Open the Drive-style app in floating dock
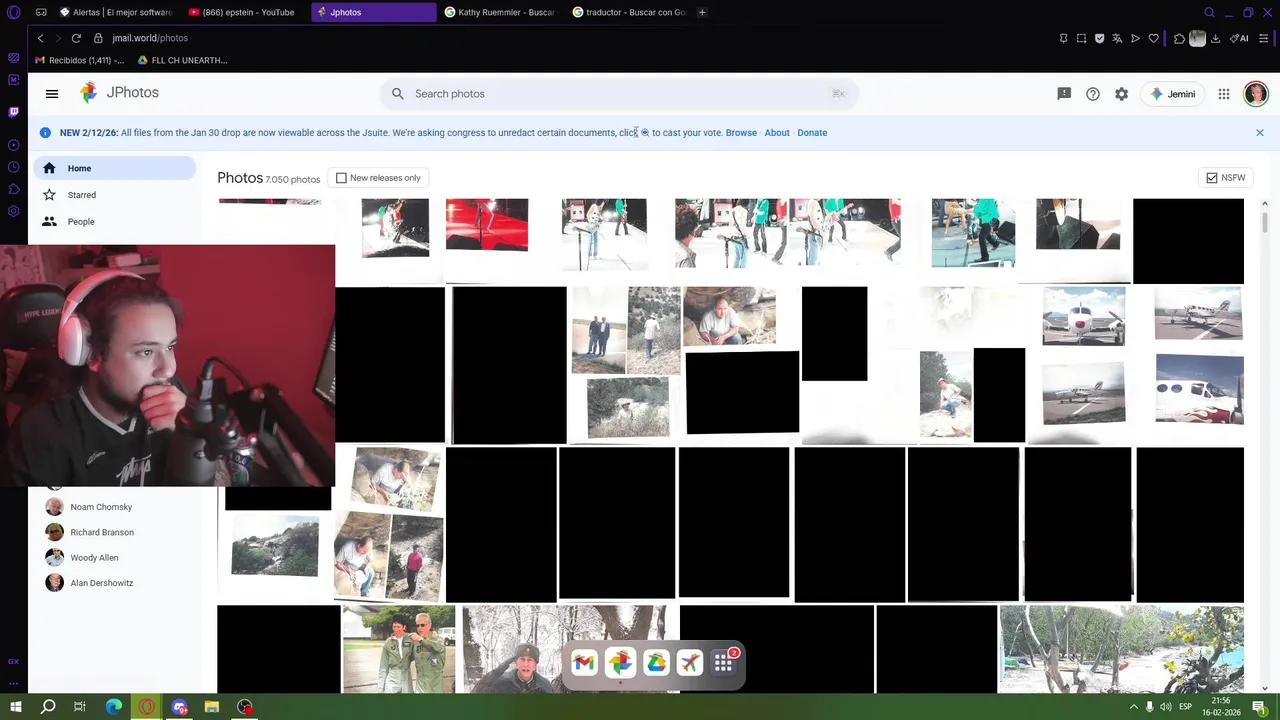This screenshot has height=720, width=1280. pos(656,663)
